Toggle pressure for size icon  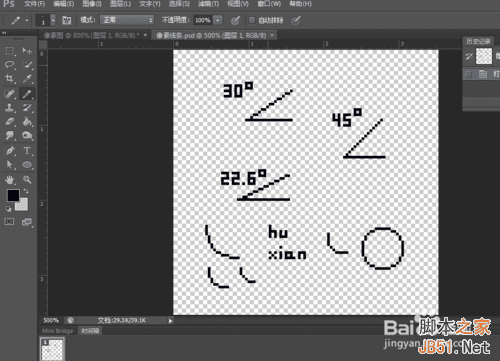295,21
